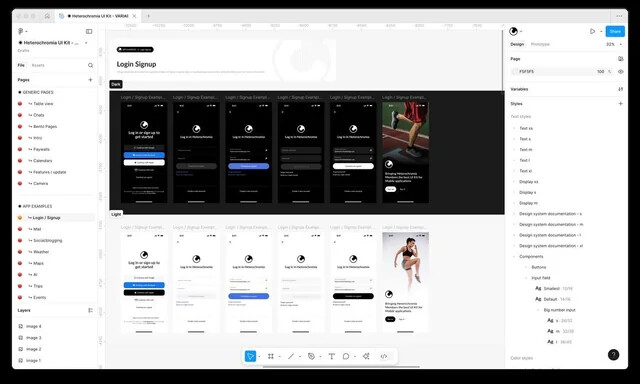This screenshot has width=640, height=384.
Task: Click light athlete photo login screen thumbnail
Action: 405,282
